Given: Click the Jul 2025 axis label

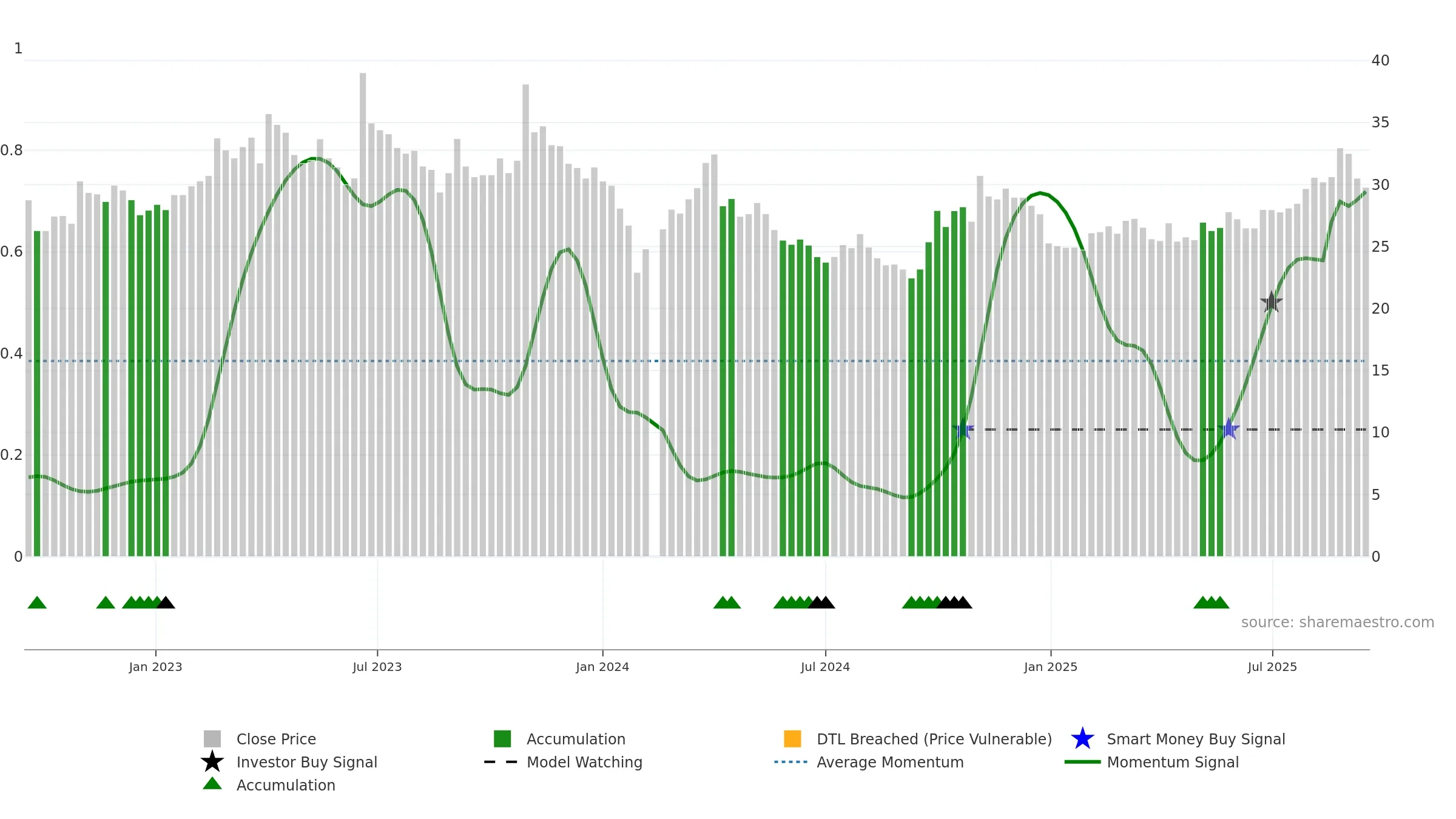Looking at the screenshot, I should click(1272, 667).
